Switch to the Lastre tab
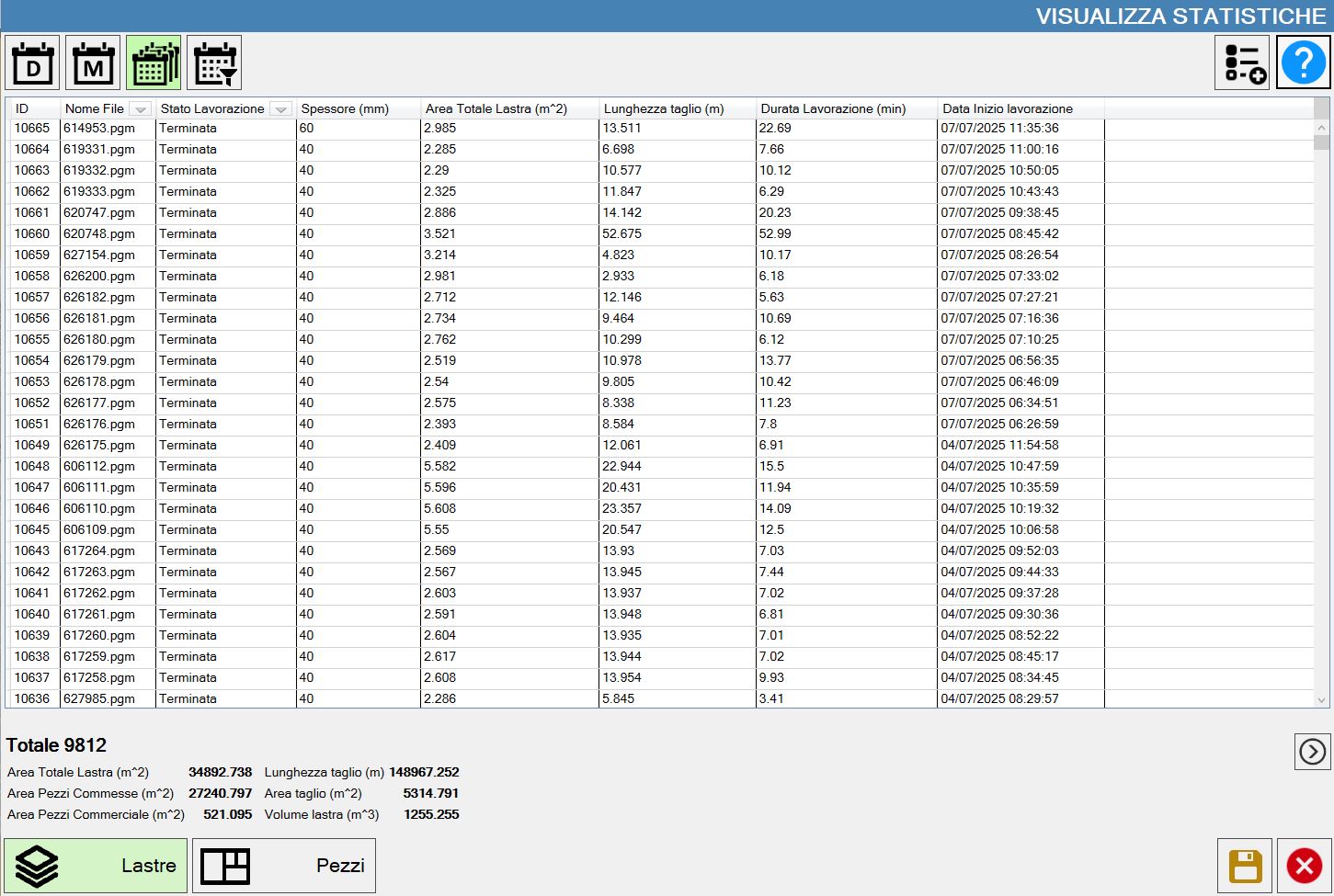Screen dimensions: 1334x896 click(x=96, y=866)
